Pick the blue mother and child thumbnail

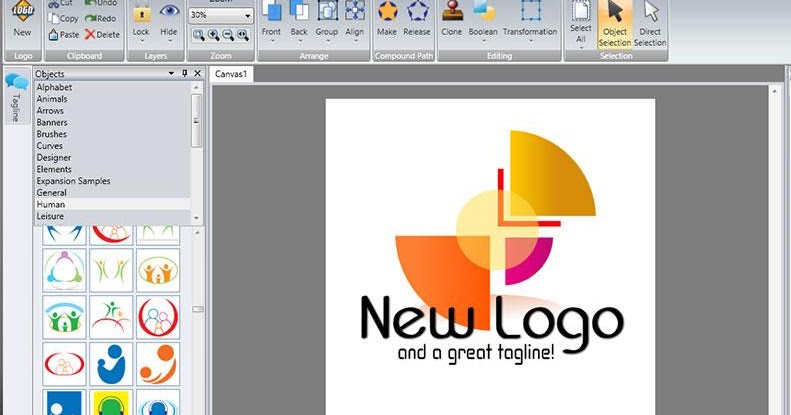pyautogui.click(x=111, y=364)
